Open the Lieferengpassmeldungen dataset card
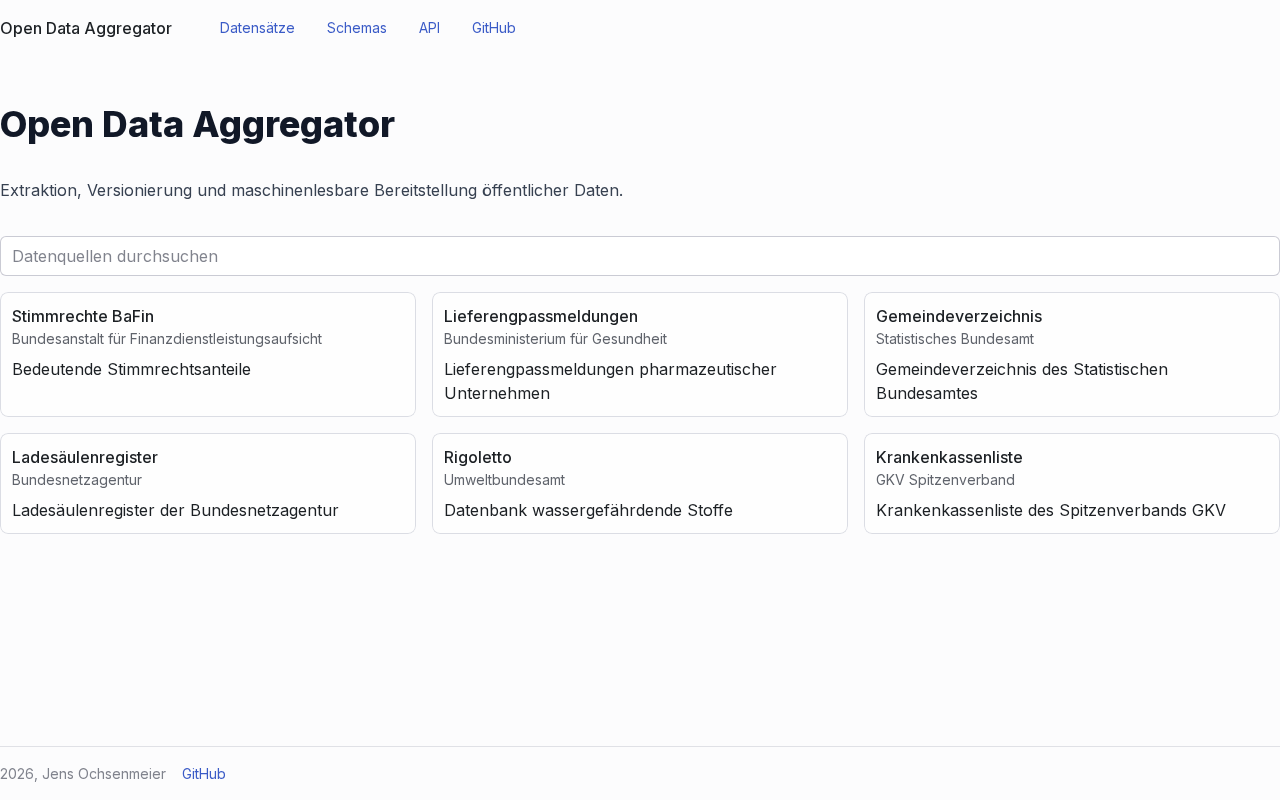 (x=640, y=354)
